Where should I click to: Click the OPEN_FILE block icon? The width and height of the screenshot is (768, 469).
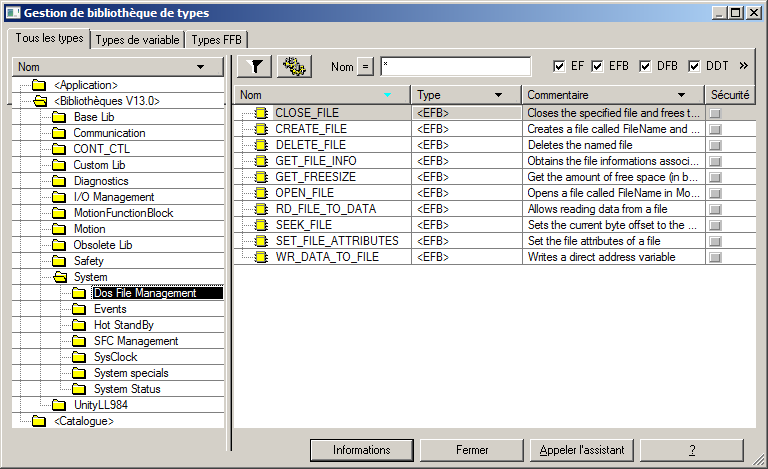(x=261, y=193)
